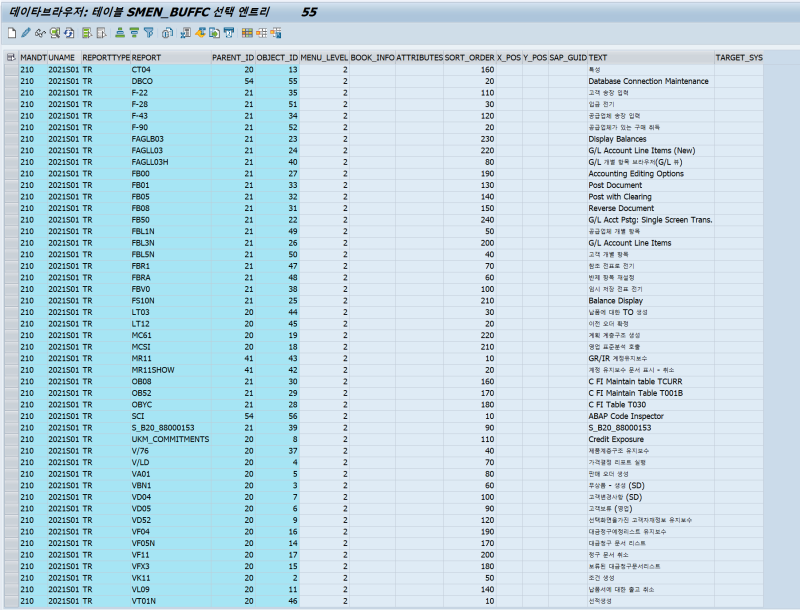Select the row marker for FS10N
800x610 pixels.
11,300
